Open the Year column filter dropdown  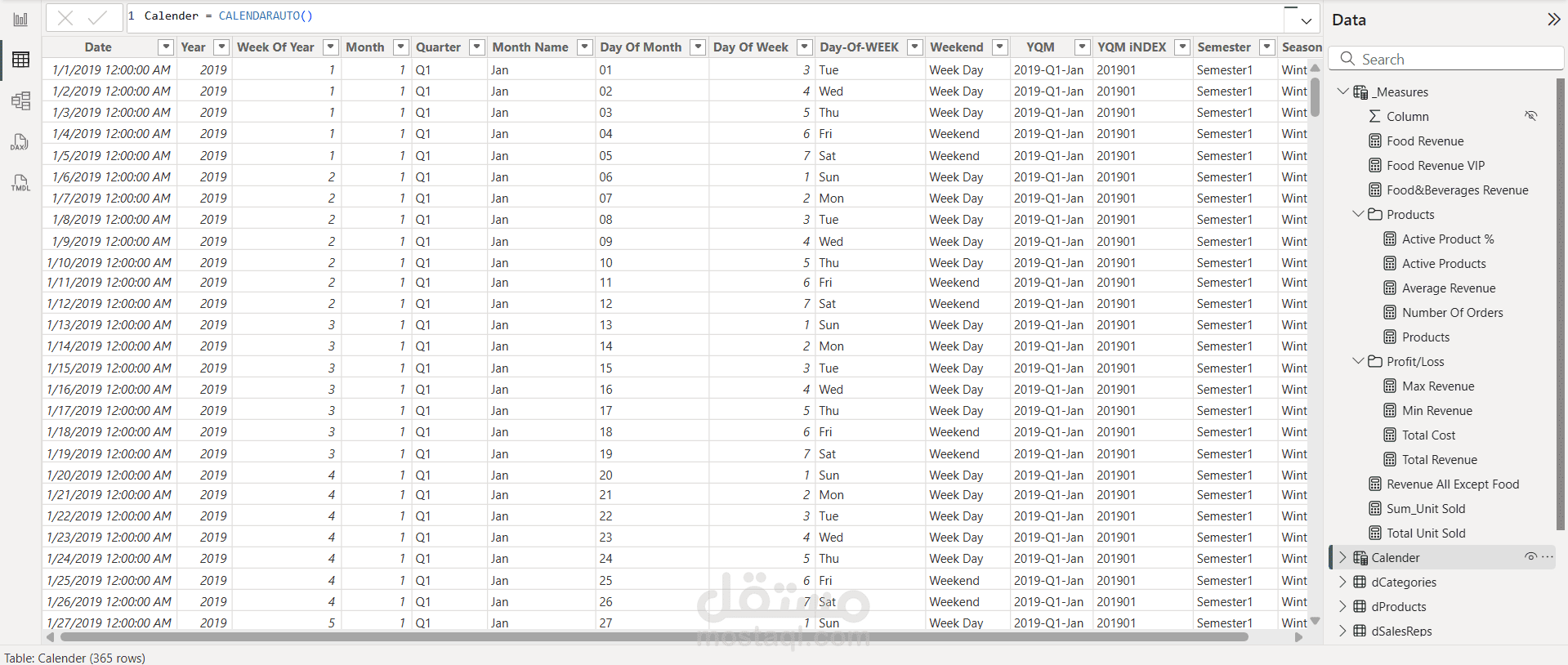click(x=221, y=47)
